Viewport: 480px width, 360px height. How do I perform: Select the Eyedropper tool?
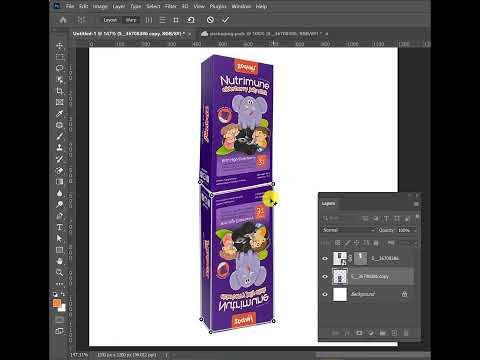60,114
